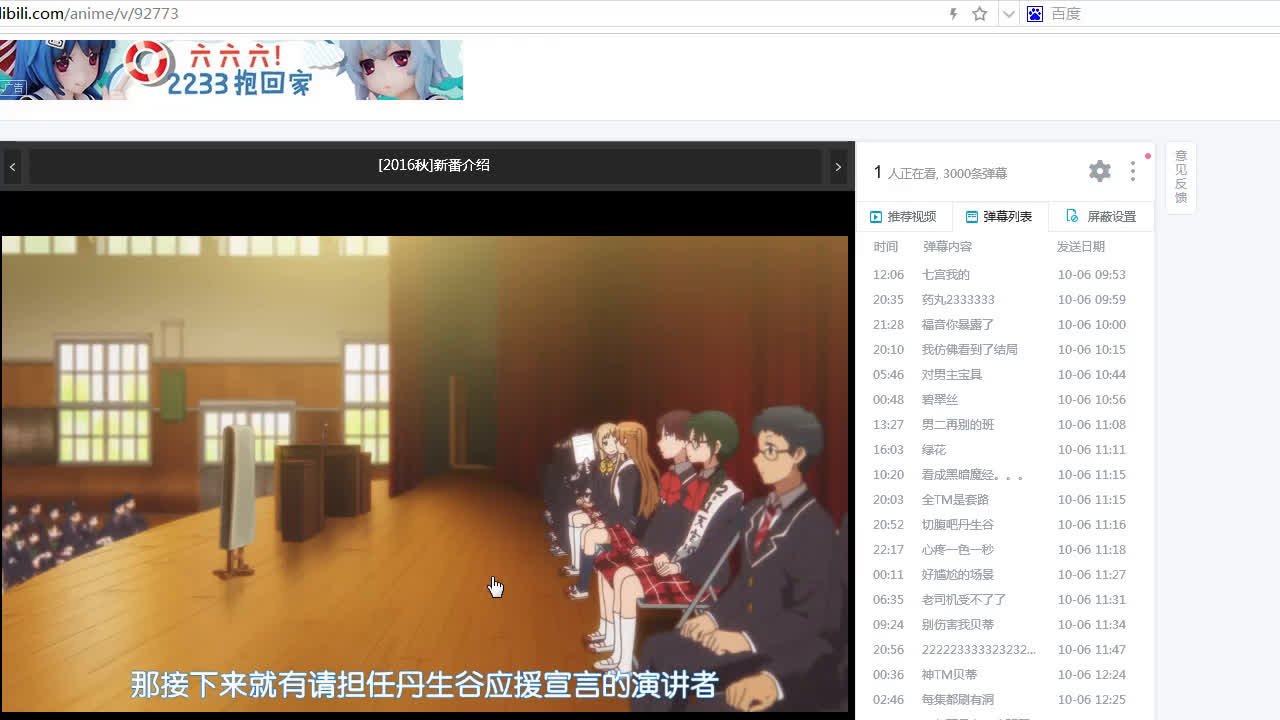The width and height of the screenshot is (1280, 720).
Task: Select danmaku '全TM是套路'
Action: click(x=954, y=500)
